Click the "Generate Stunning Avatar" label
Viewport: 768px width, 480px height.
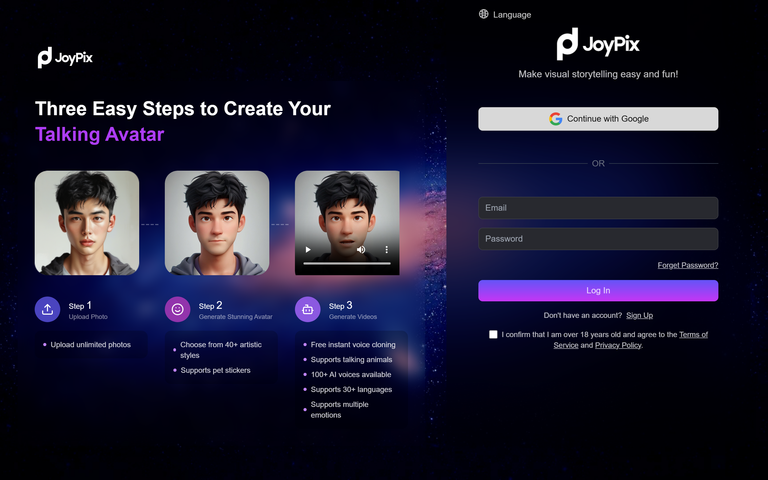236,317
